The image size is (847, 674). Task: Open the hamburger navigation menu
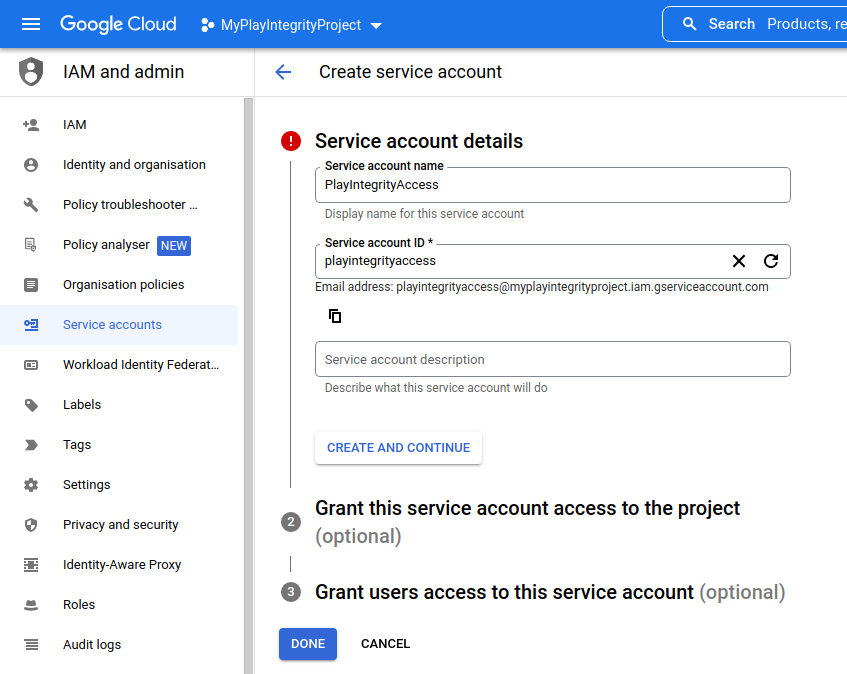tap(31, 23)
